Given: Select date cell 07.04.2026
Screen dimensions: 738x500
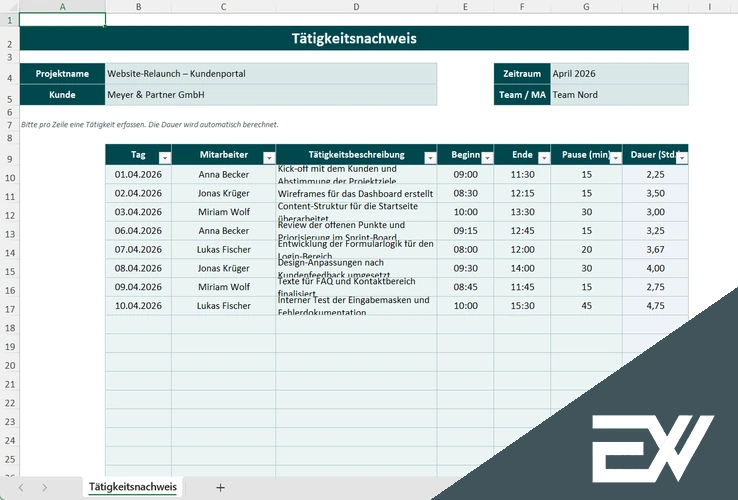Looking at the screenshot, I should click(x=138, y=250).
